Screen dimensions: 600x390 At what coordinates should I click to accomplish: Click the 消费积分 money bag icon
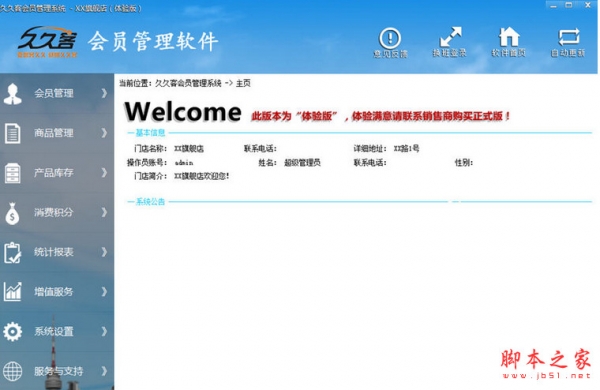click(x=13, y=213)
